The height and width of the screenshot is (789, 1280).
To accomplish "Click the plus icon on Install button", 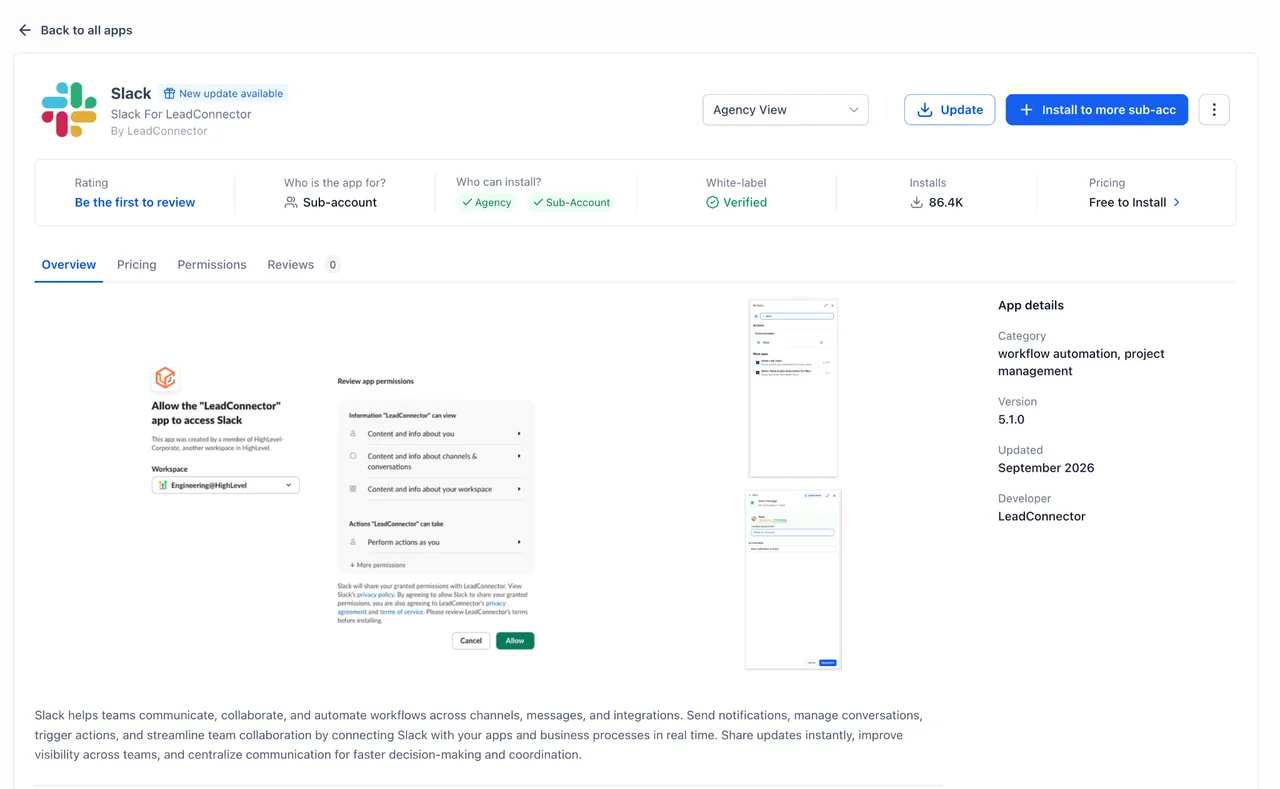I will (1026, 110).
